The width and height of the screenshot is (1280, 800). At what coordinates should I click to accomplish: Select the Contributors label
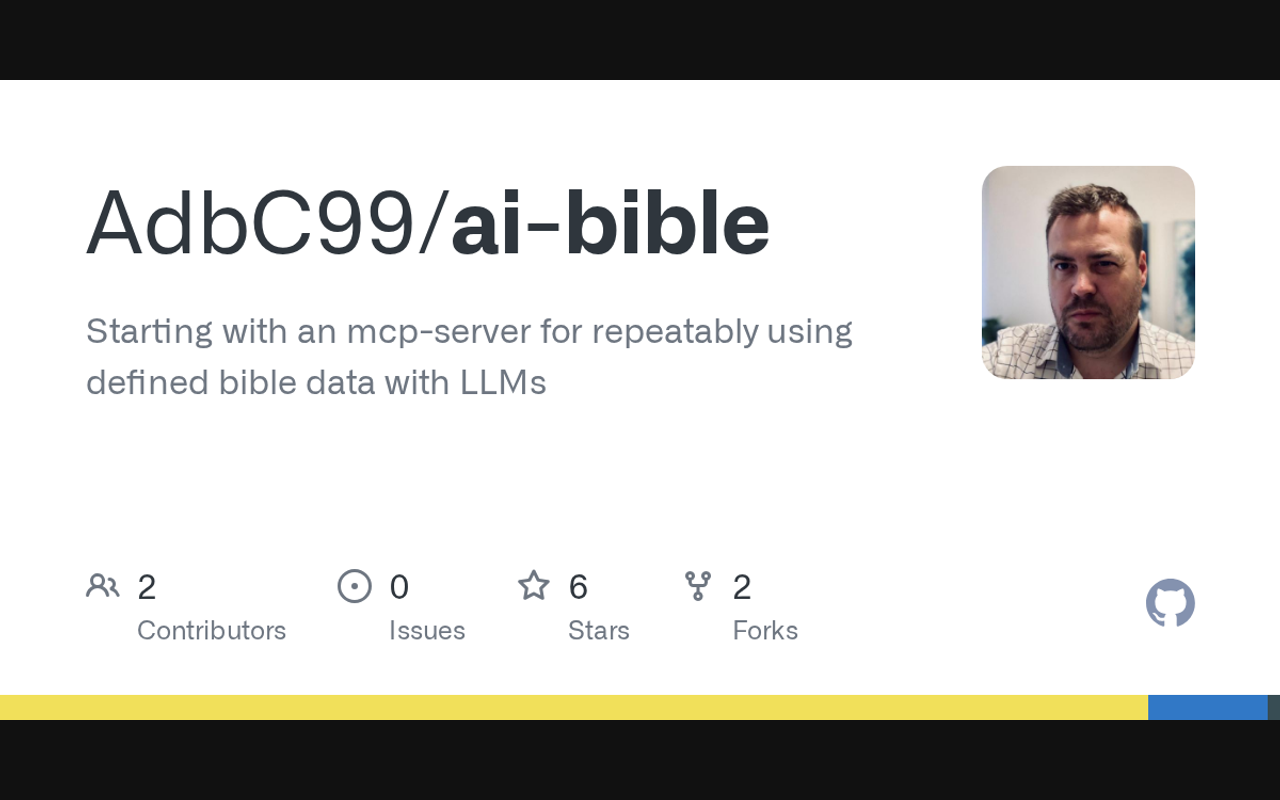(x=211, y=630)
